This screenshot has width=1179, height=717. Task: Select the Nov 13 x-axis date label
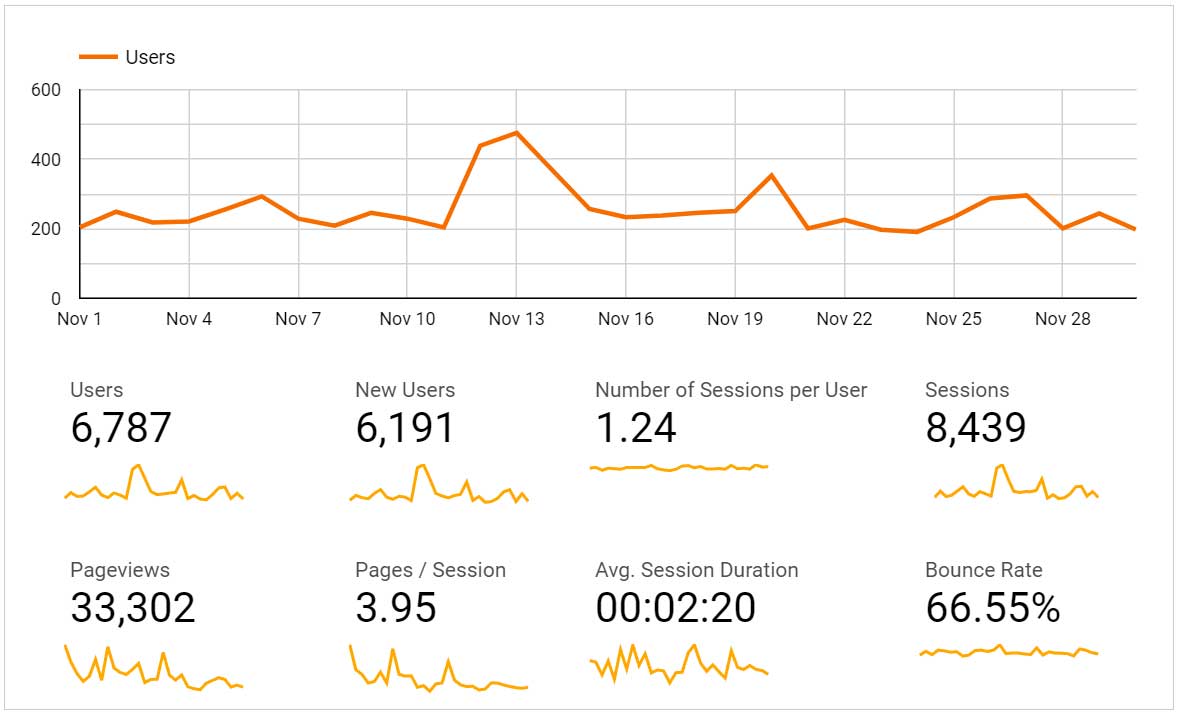click(516, 319)
